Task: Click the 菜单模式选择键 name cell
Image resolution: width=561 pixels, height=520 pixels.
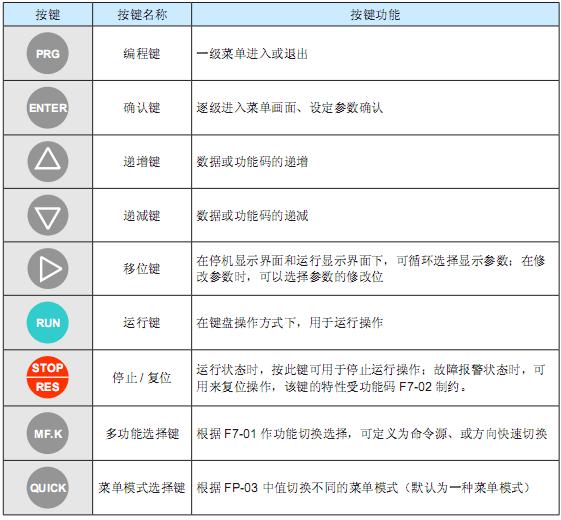Action: coord(142,487)
